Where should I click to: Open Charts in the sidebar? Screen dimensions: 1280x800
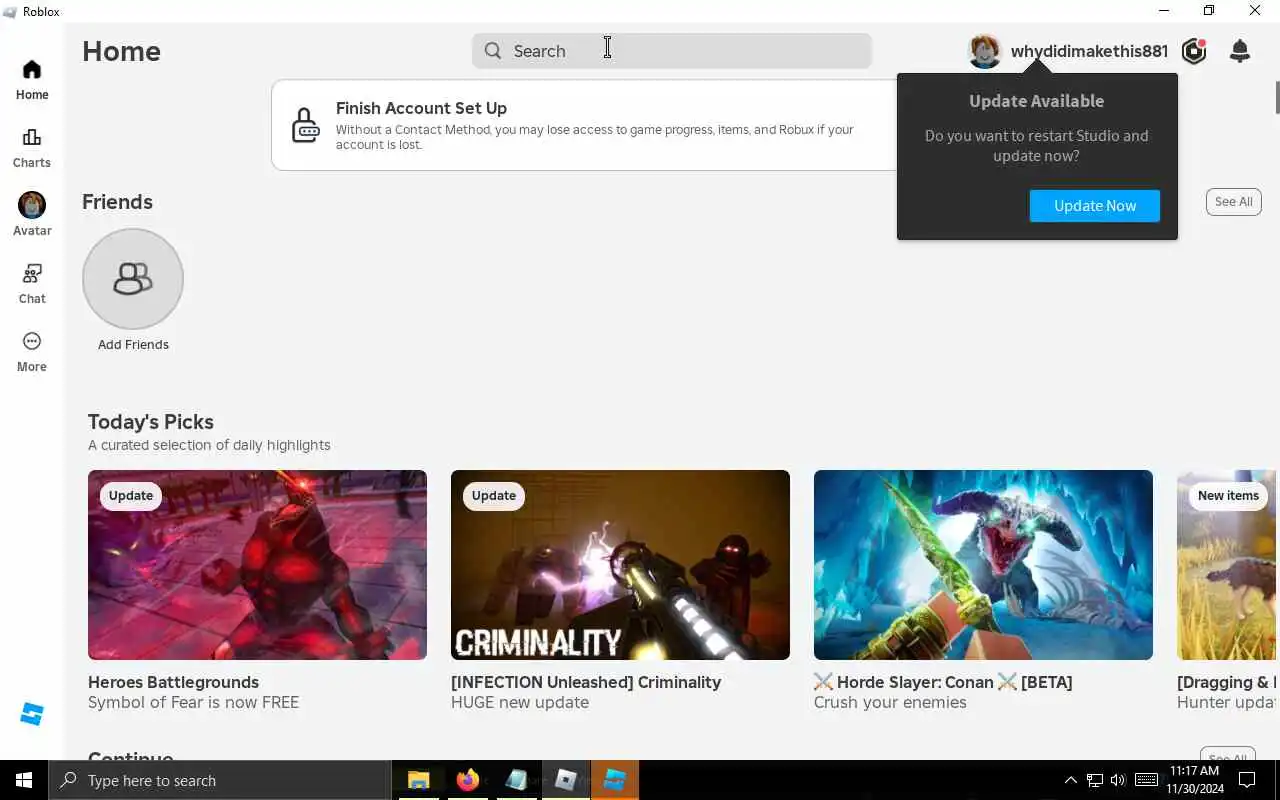[x=32, y=148]
